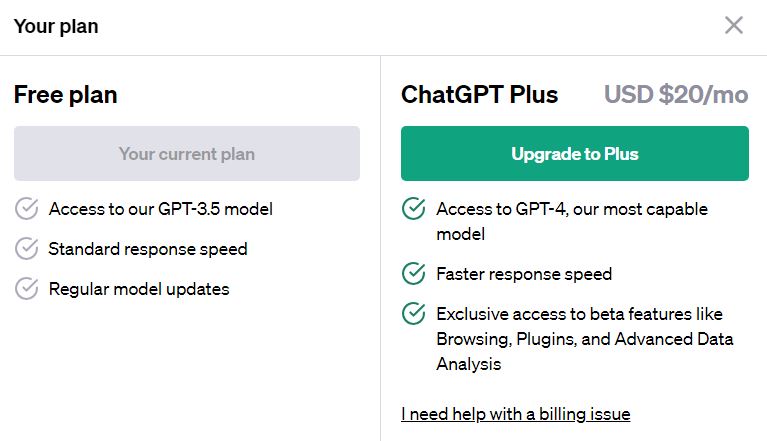This screenshot has height=441, width=767.
Task: Click the Standard response speed text
Action: pyautogui.click(x=148, y=249)
